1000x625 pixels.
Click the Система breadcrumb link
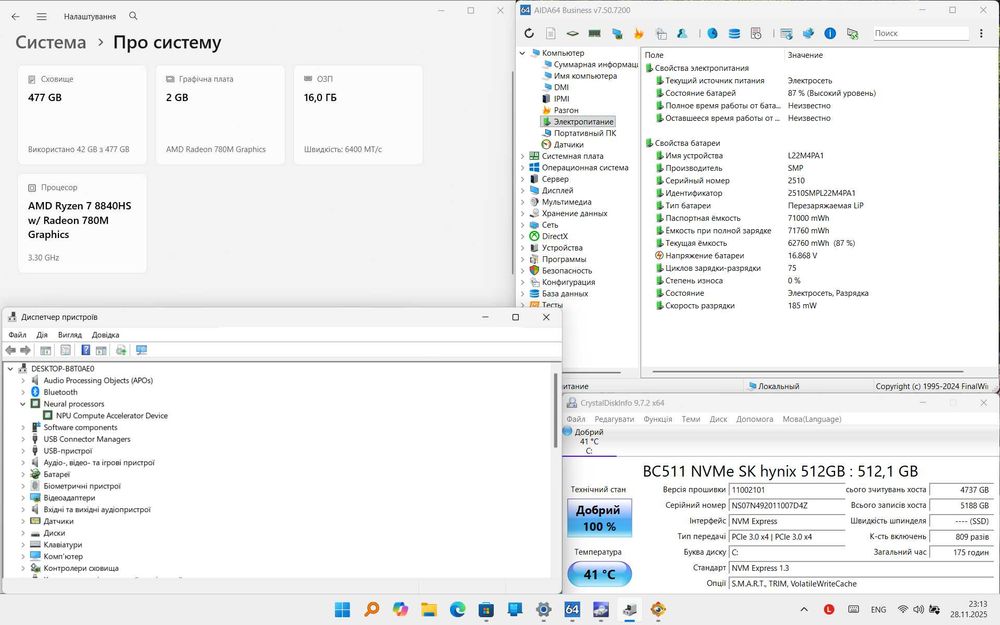click(x=51, y=43)
